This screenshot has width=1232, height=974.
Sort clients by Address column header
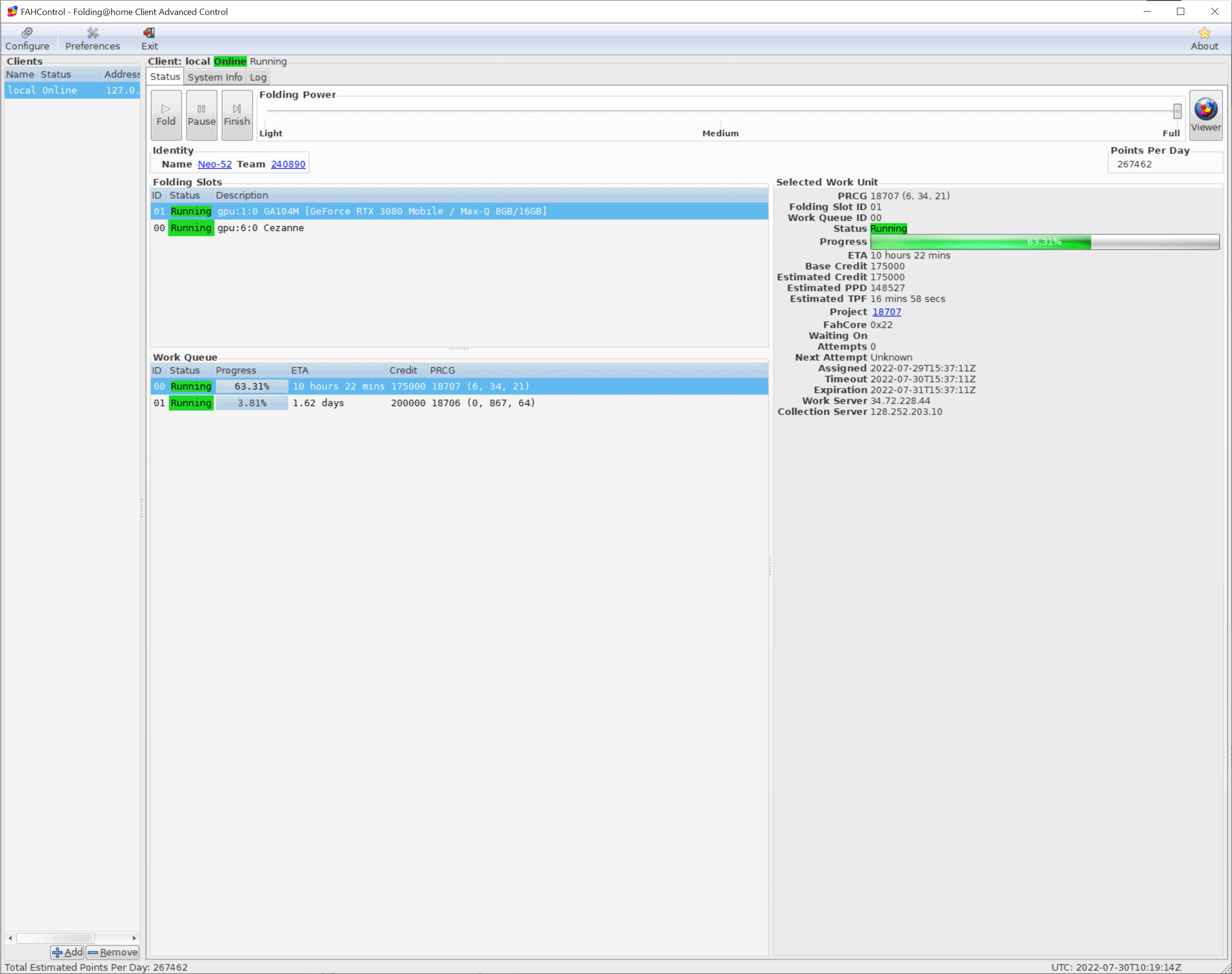(122, 74)
